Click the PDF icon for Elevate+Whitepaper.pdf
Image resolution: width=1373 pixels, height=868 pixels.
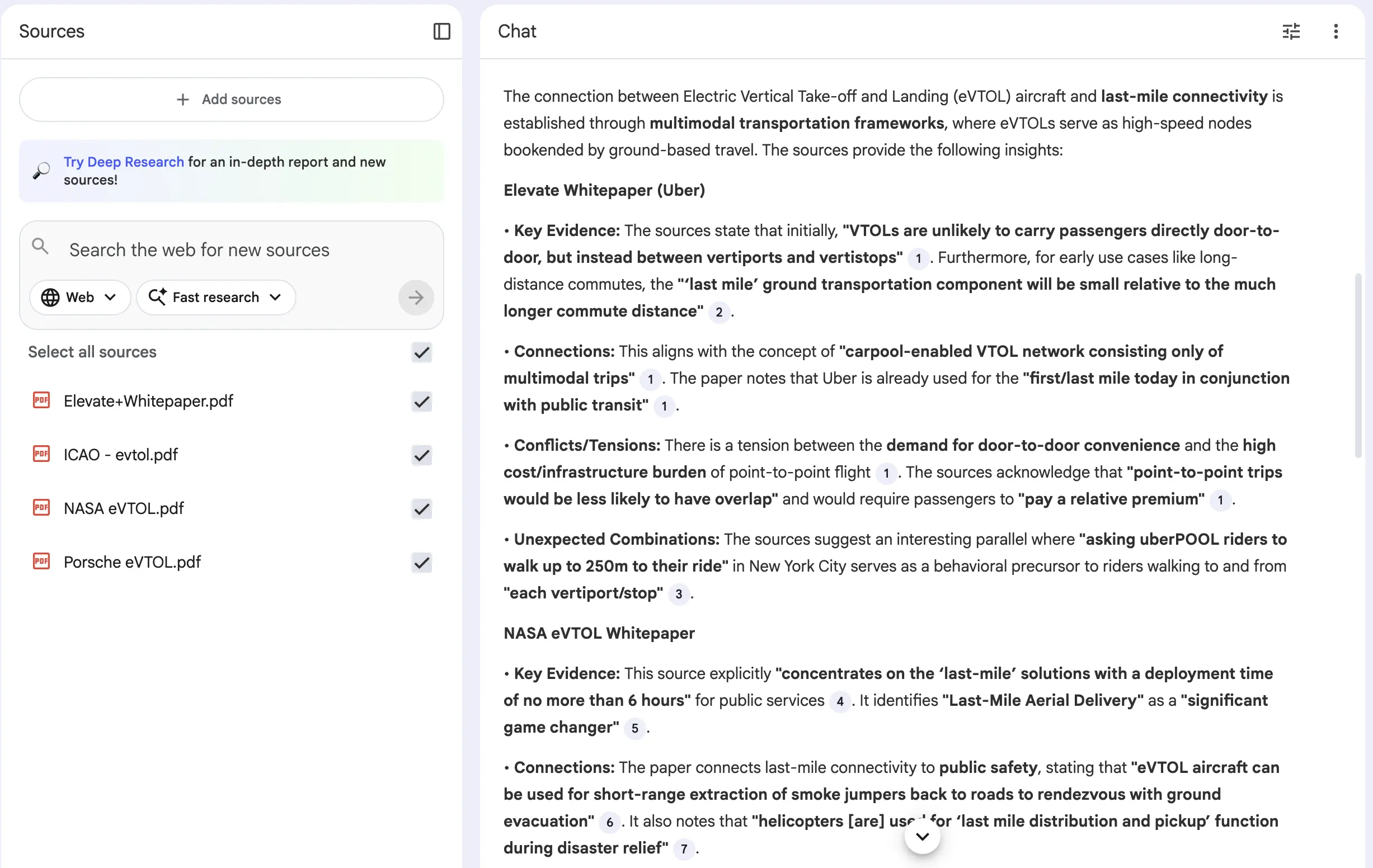(41, 400)
